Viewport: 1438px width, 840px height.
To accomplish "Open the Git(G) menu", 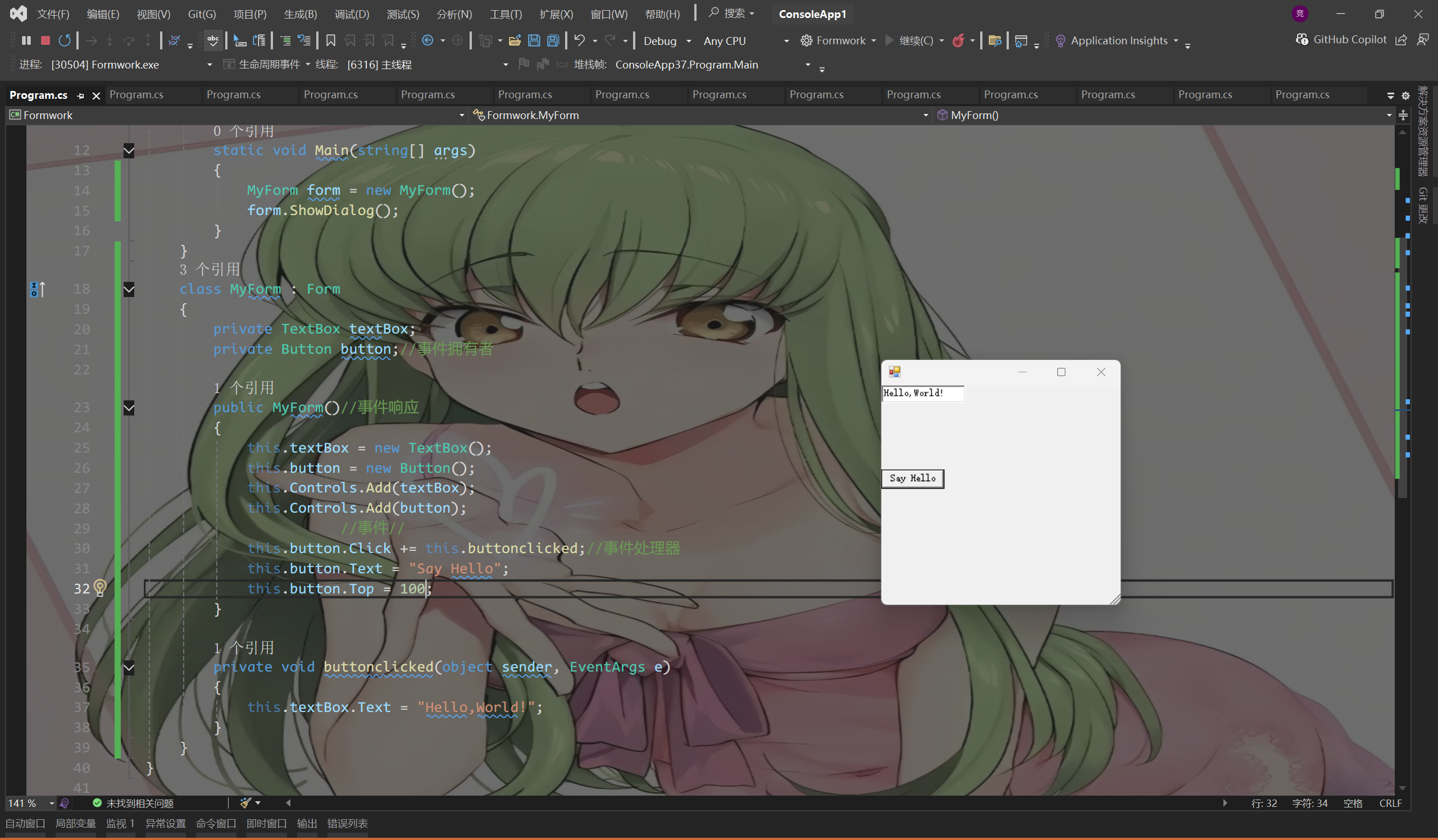I will (202, 14).
